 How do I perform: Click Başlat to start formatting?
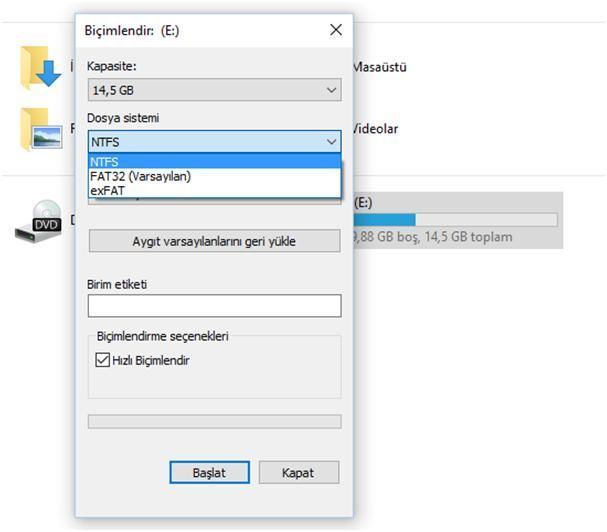click(x=209, y=472)
